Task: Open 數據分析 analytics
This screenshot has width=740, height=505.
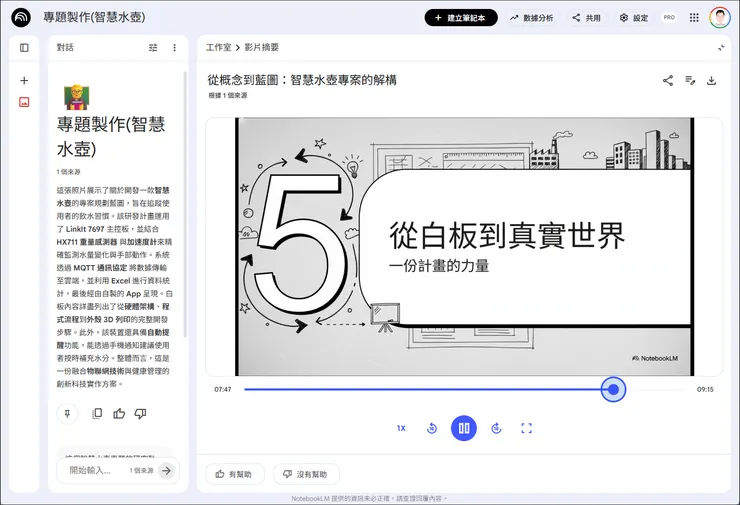Action: click(x=531, y=18)
